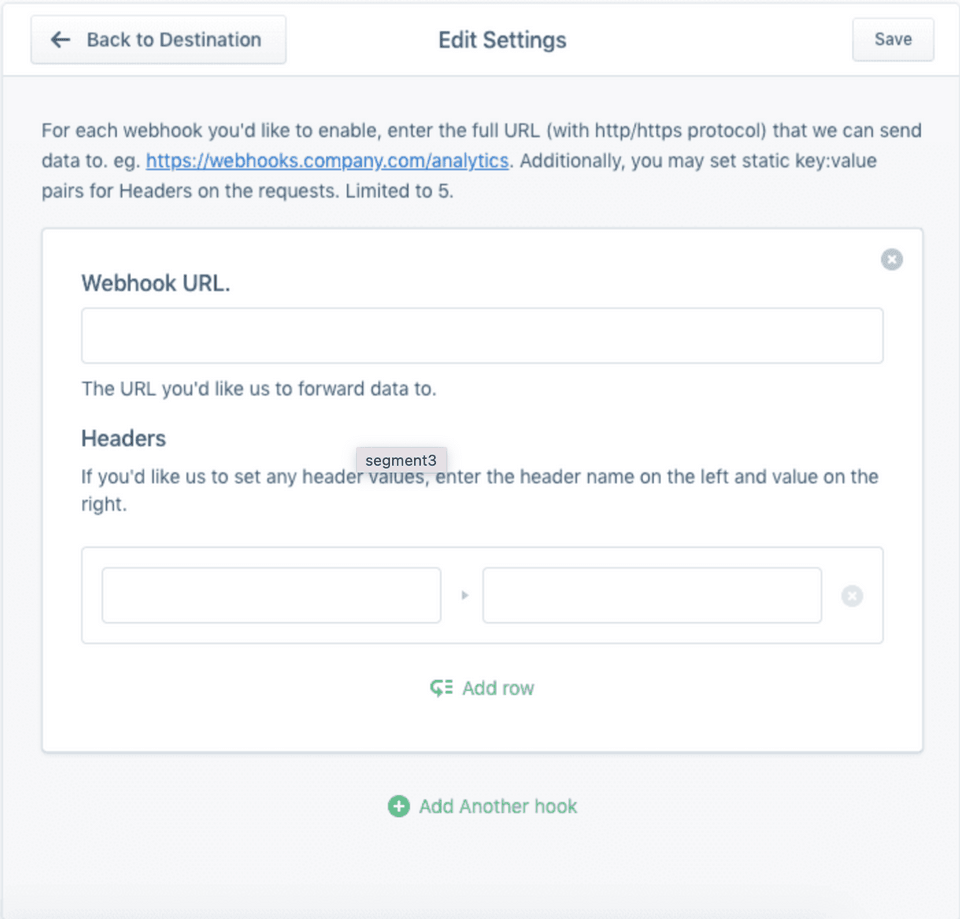Click the Headers section heading
Image resolution: width=960 pixels, height=919 pixels.
[123, 438]
